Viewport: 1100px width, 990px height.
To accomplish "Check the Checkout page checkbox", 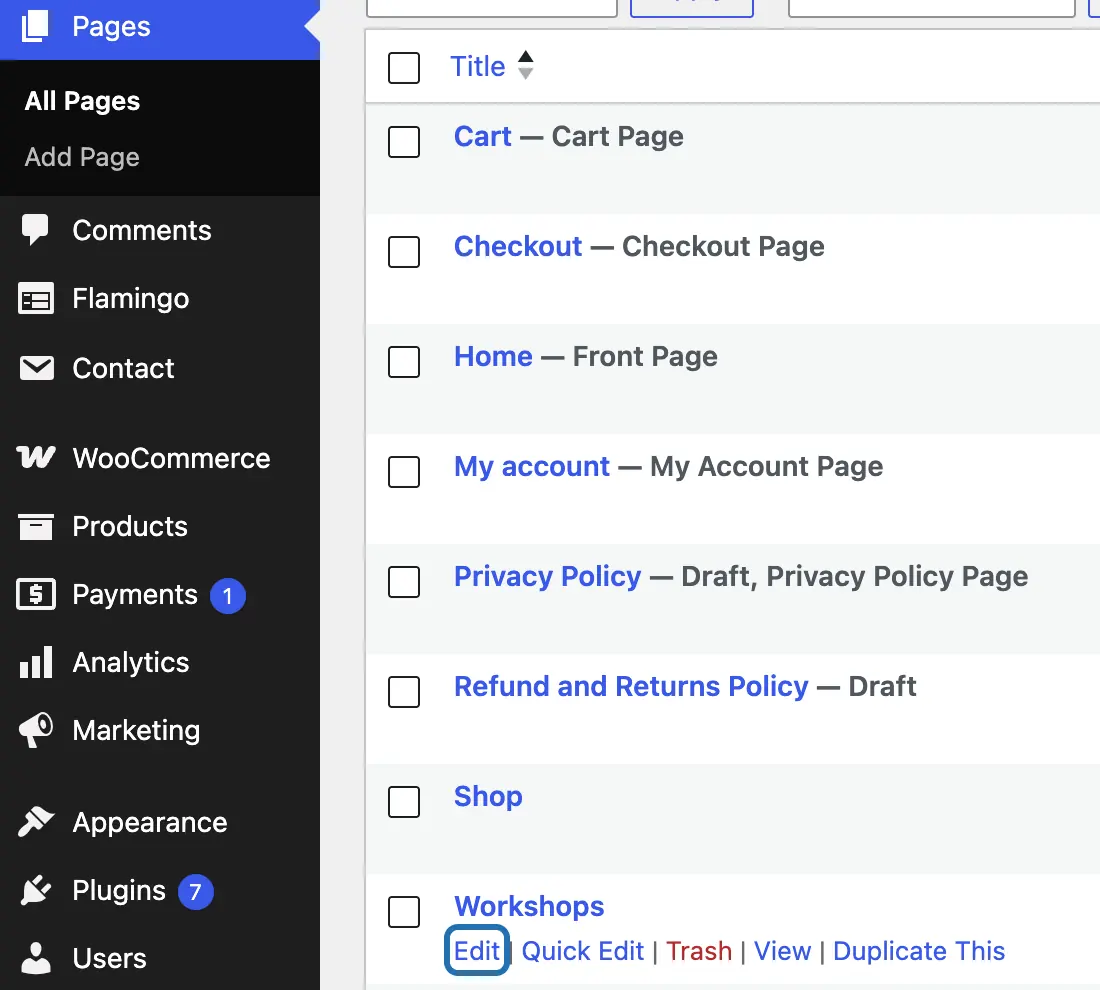I will pyautogui.click(x=404, y=252).
